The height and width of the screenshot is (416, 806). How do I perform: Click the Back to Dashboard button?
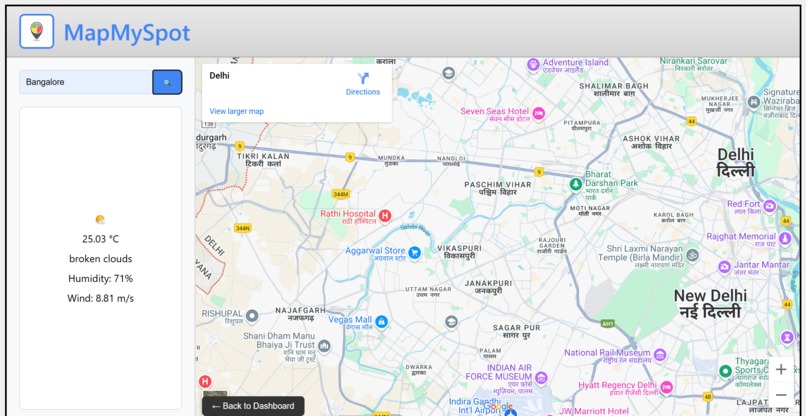coord(253,406)
